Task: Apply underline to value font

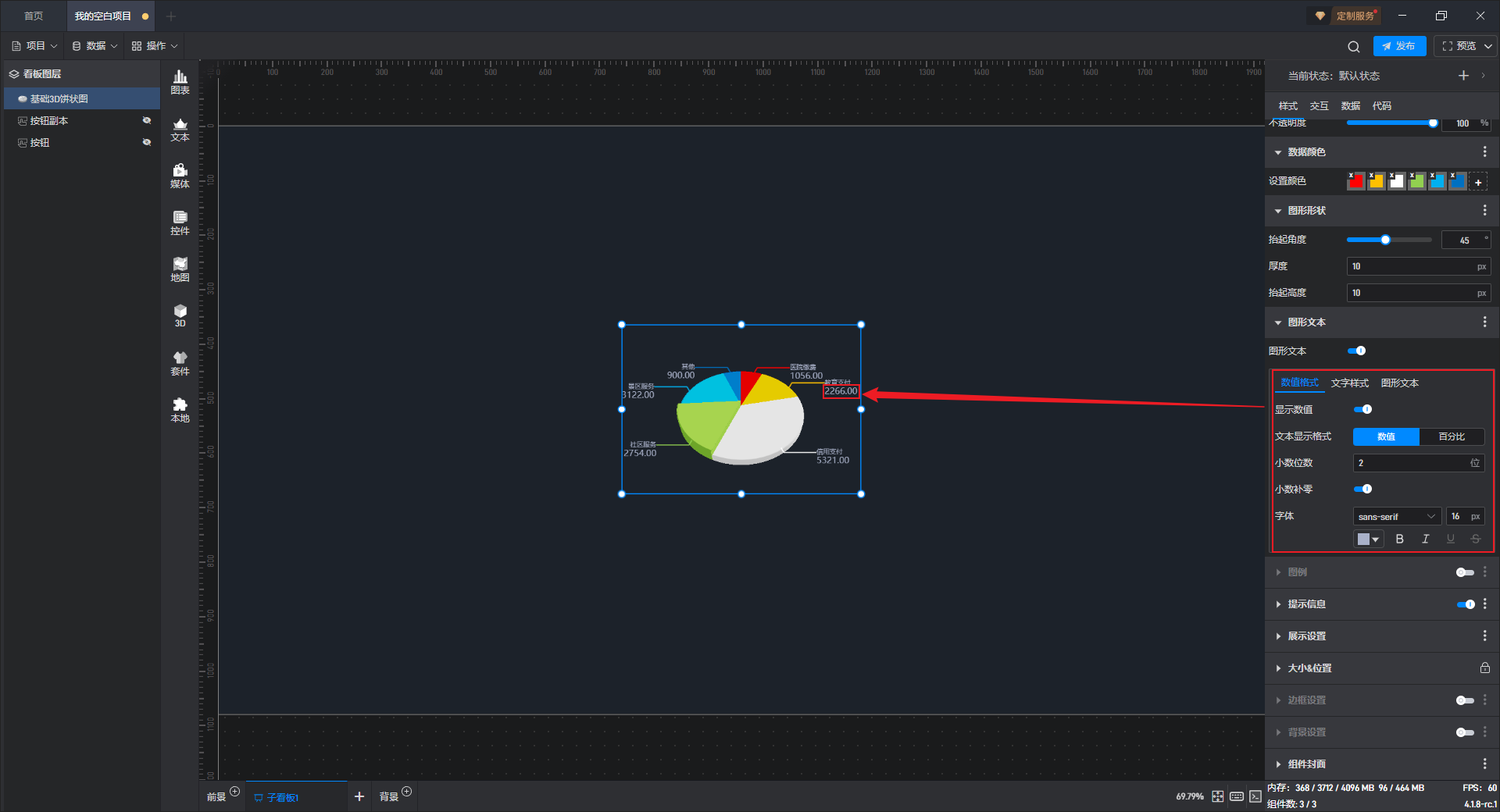Action: [x=1451, y=539]
